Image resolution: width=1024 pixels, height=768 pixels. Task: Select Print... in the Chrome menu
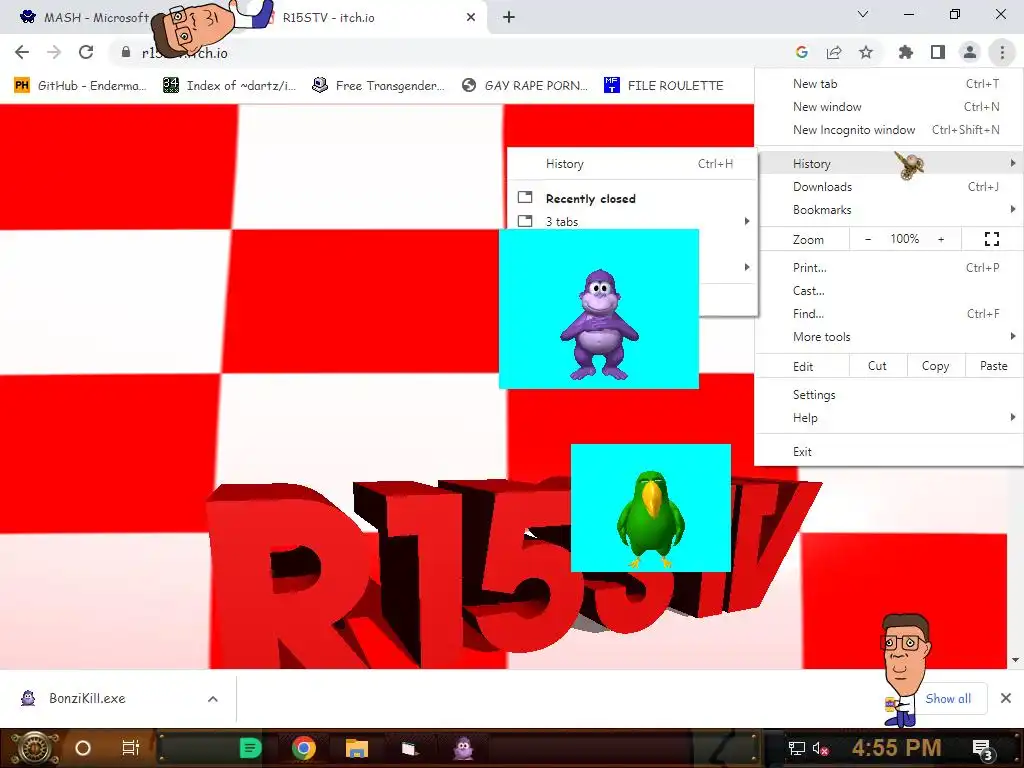click(x=889, y=268)
